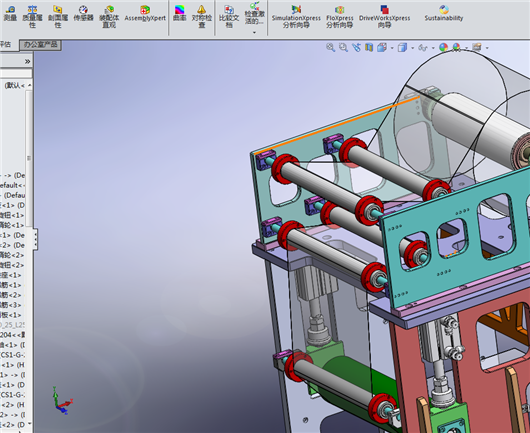Click Hide/Show Items glasses icon
This screenshot has width=530, height=433.
423,48
